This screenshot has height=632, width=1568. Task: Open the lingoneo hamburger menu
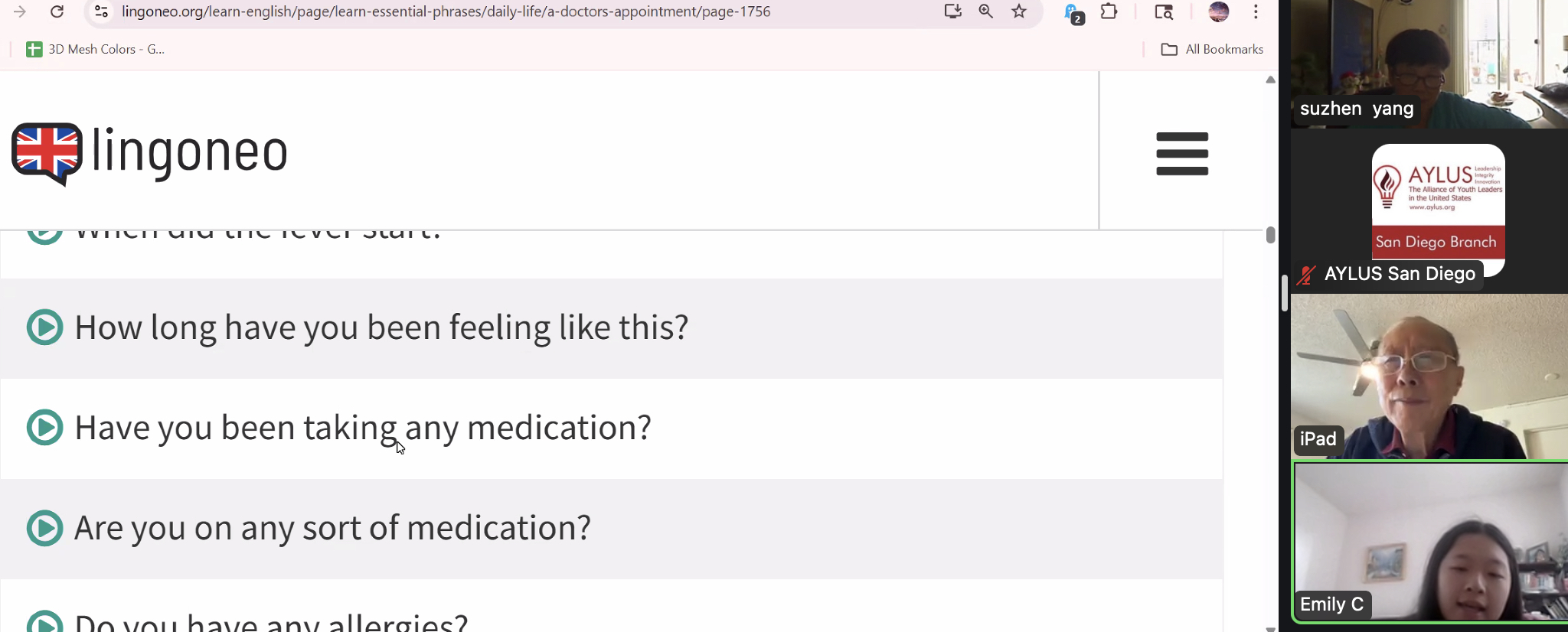tap(1182, 154)
